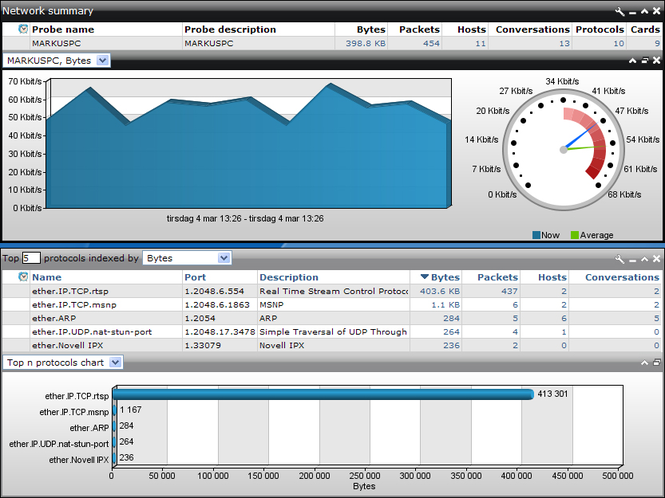Open wrench settings in Top protocols panel
The image size is (665, 498).
click(x=620, y=258)
